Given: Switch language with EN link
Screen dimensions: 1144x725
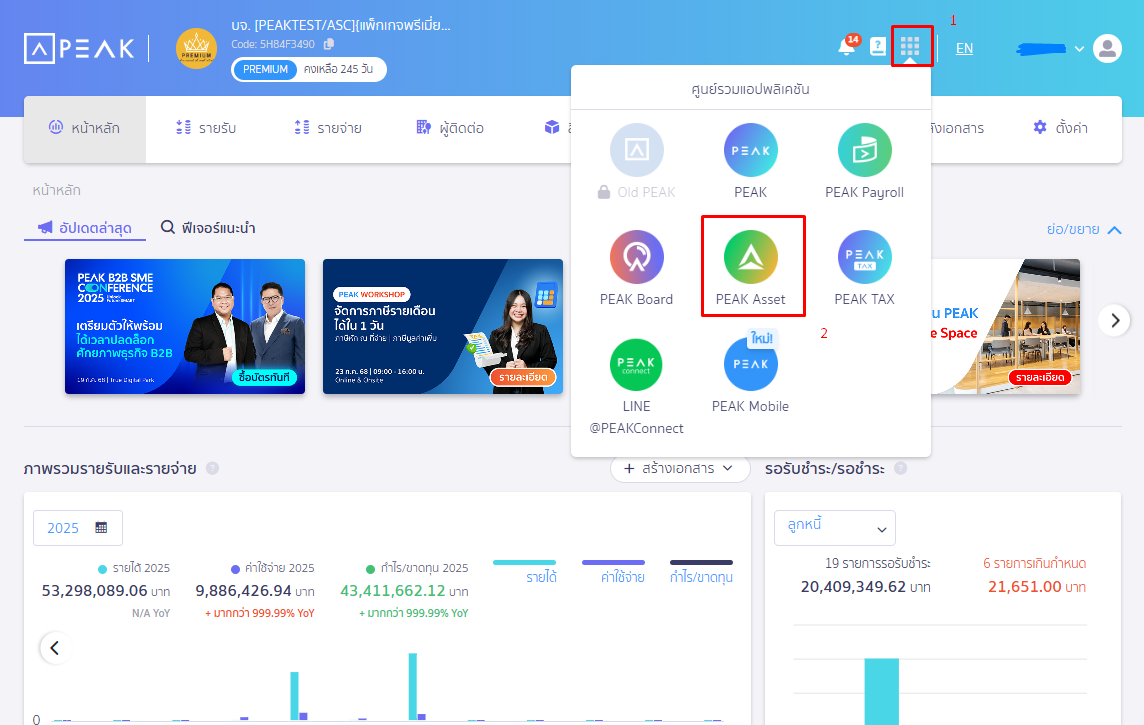Looking at the screenshot, I should click(964, 48).
